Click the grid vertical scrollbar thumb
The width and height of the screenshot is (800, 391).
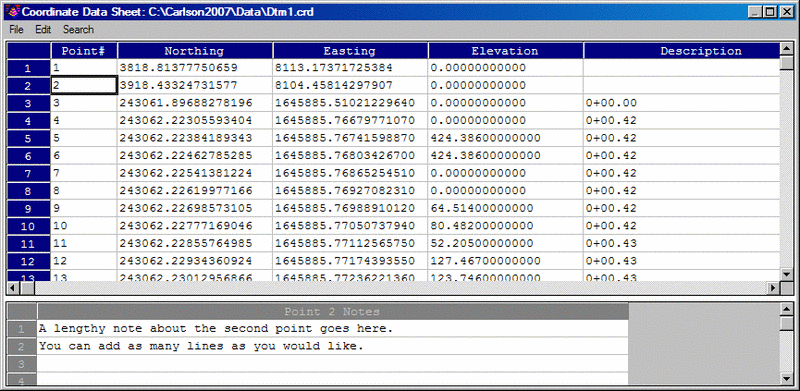787,63
